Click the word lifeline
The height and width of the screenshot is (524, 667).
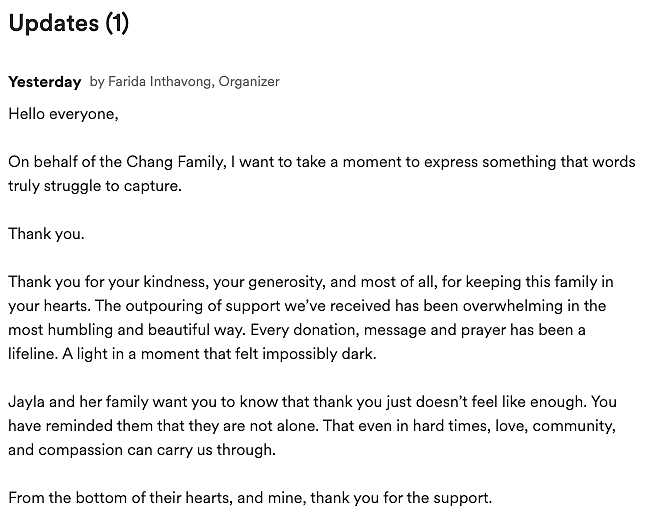[33, 354]
